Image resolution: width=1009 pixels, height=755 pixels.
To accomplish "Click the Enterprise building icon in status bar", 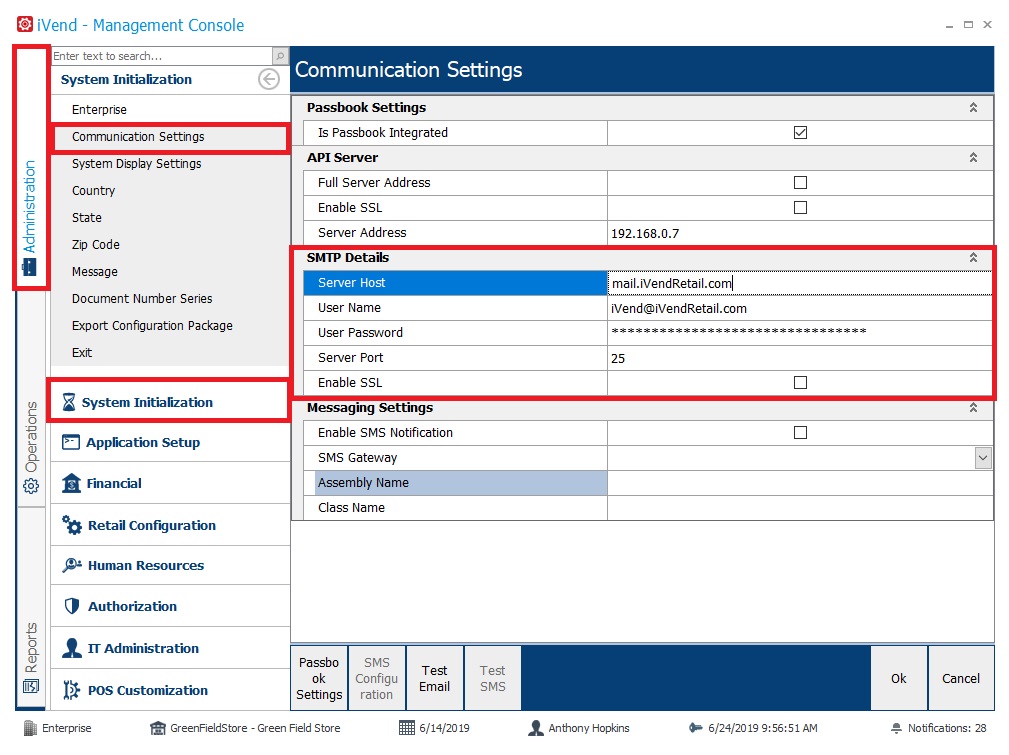I will (x=30, y=728).
